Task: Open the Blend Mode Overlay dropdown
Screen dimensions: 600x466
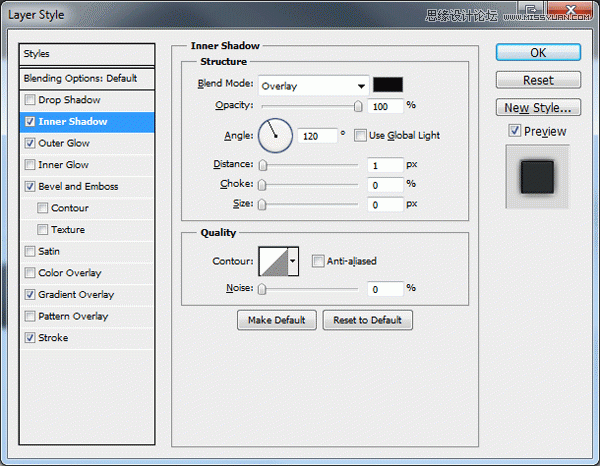Action: click(x=313, y=85)
